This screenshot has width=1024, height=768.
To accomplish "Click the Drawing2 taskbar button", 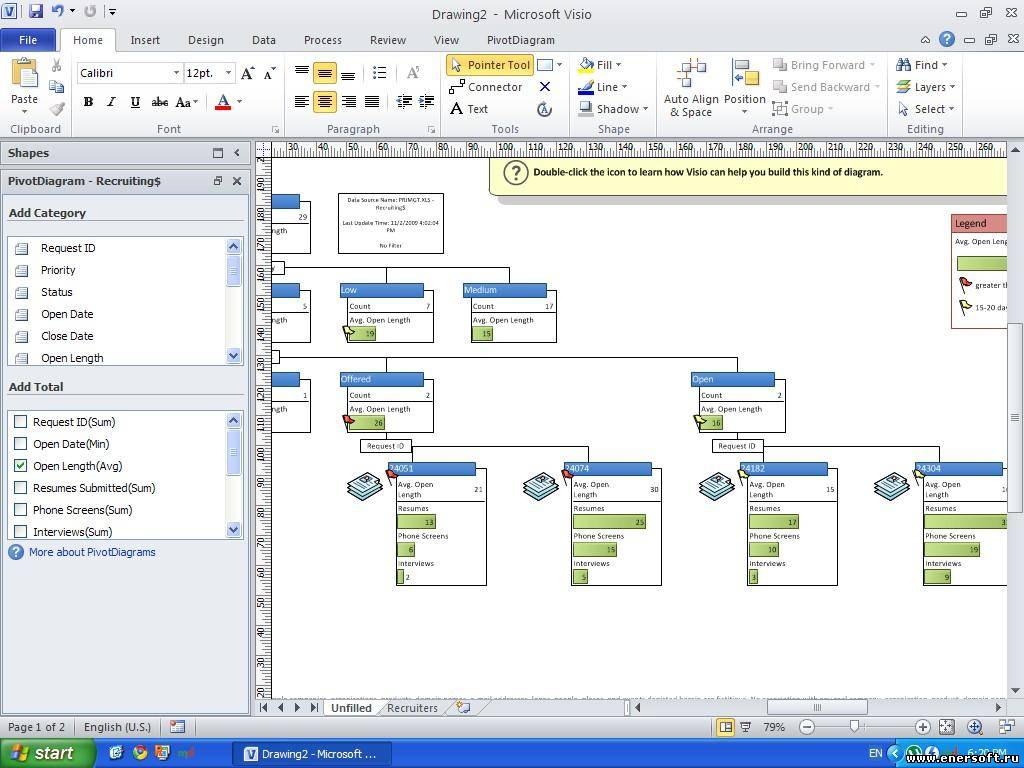I will pos(312,754).
